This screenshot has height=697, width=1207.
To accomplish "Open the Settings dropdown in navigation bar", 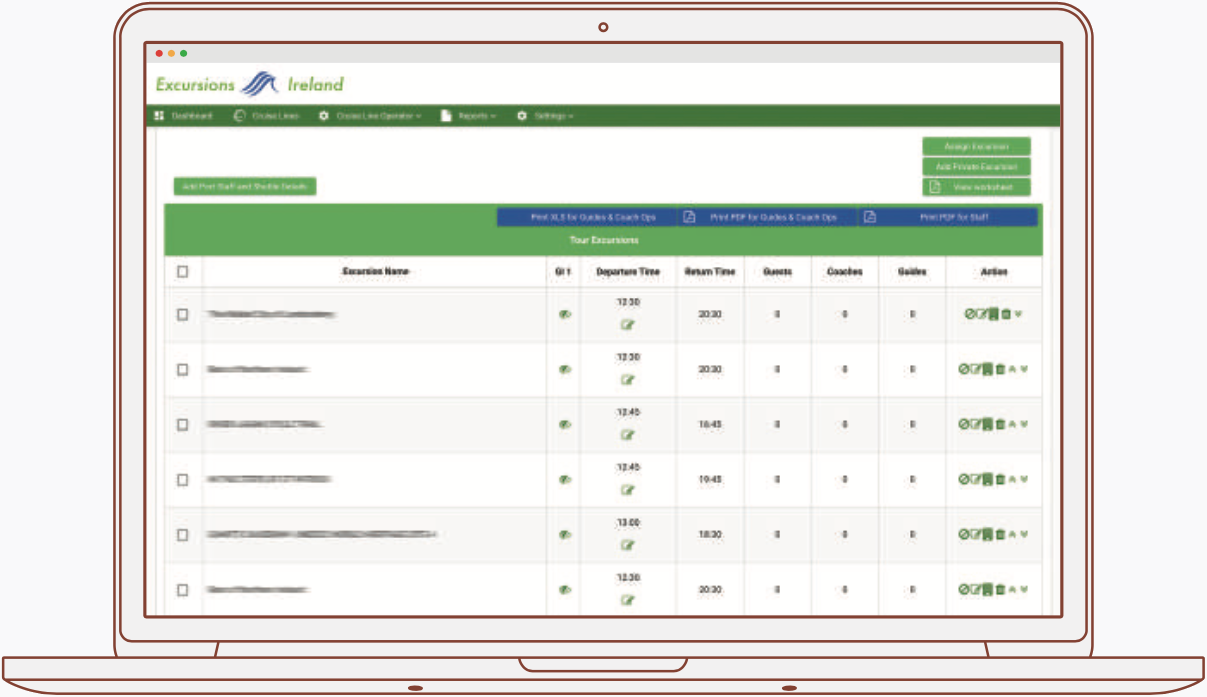I will tap(545, 116).
